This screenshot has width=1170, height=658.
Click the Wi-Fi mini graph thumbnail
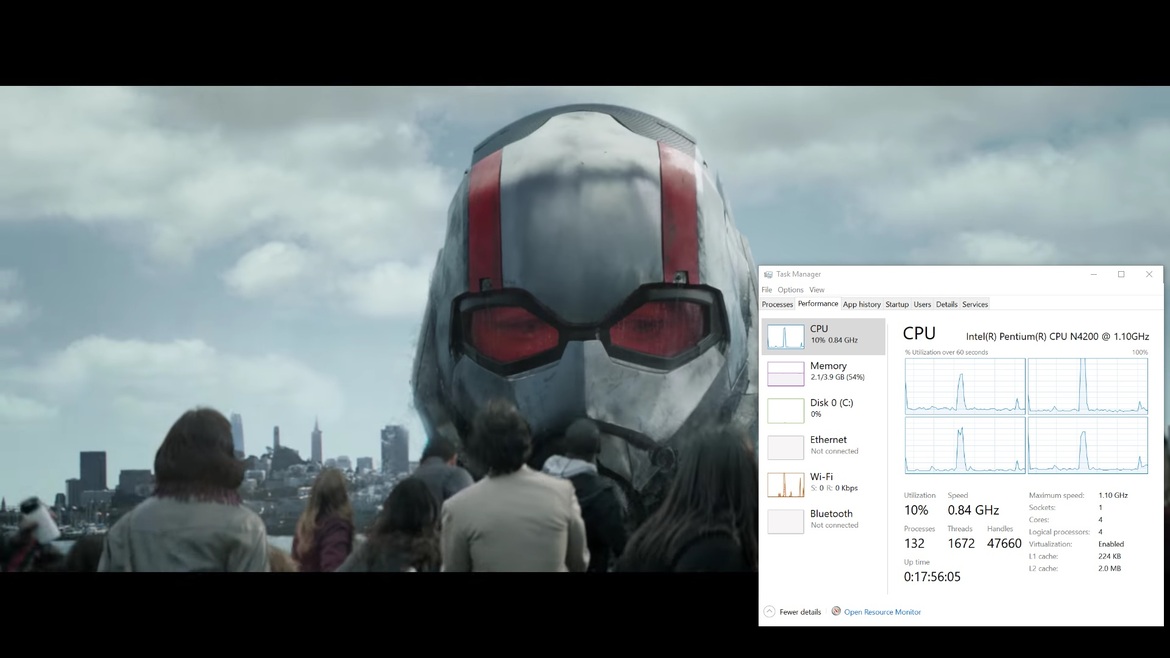click(x=786, y=485)
